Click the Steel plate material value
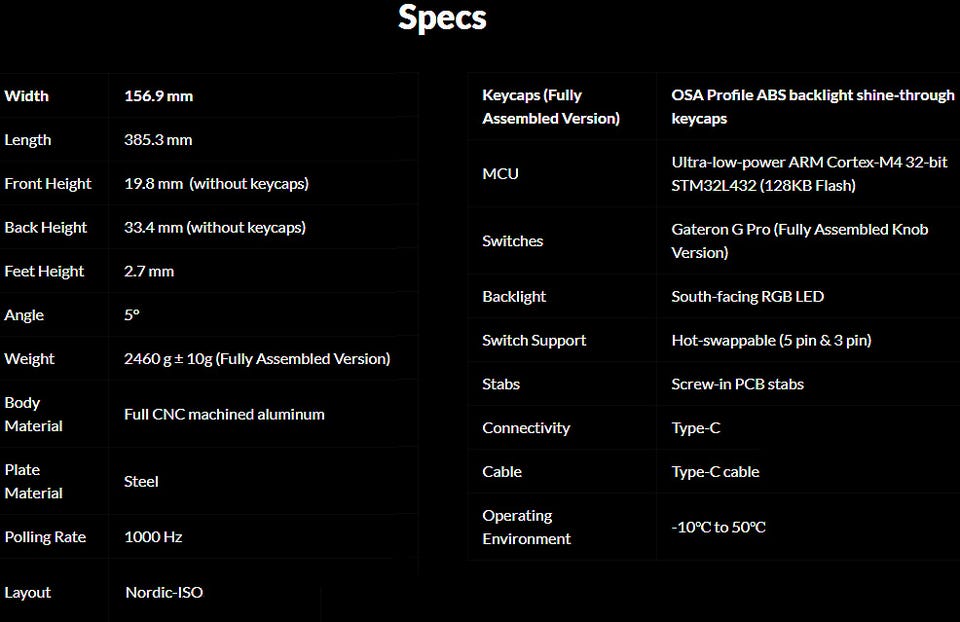 [141, 481]
